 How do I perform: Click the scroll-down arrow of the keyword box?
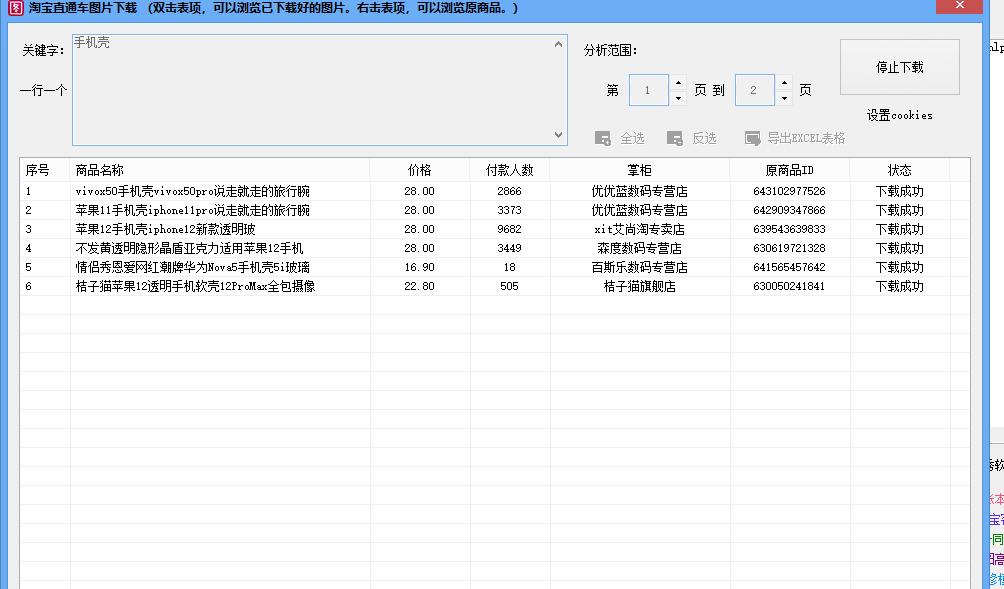pos(558,133)
